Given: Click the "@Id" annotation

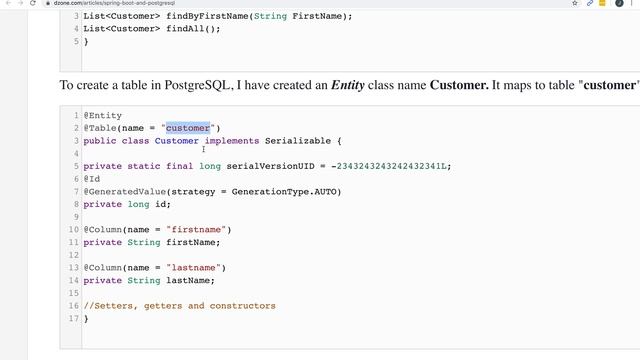Looking at the screenshot, I should [92, 179].
